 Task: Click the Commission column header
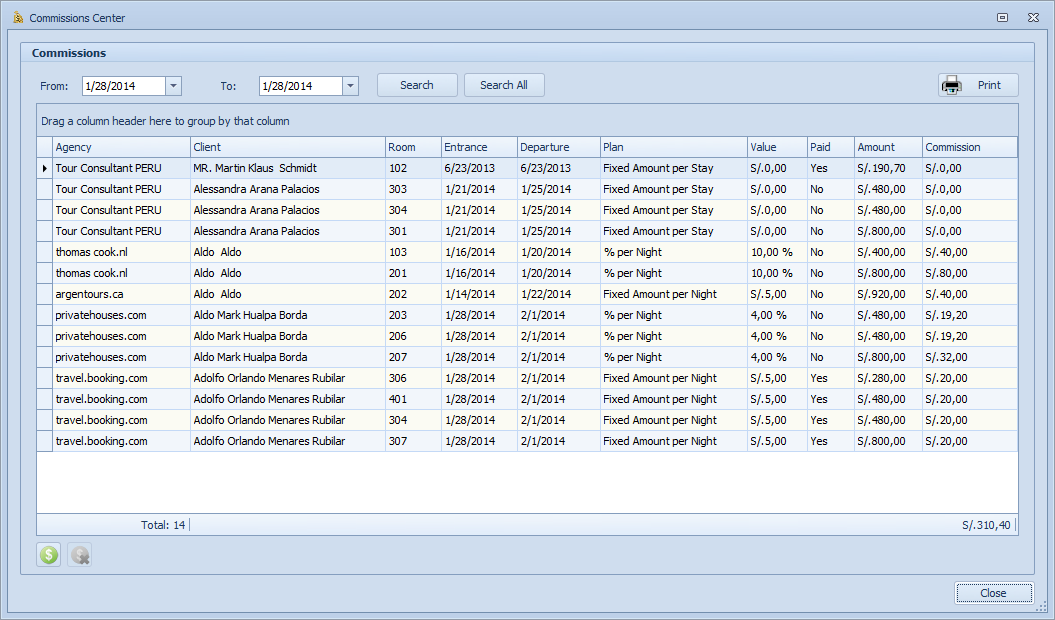tap(968, 147)
